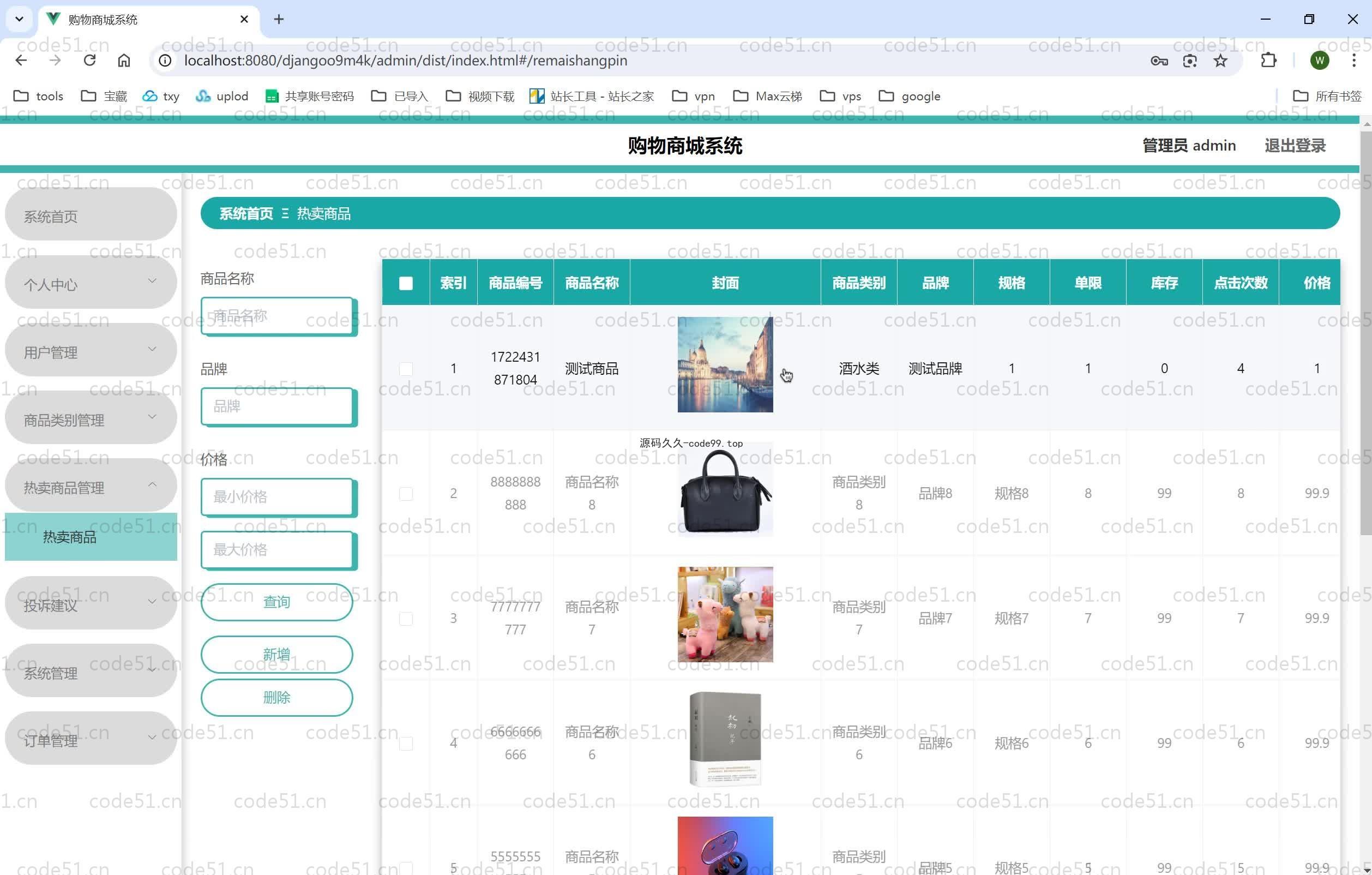Go back to the previous page
The image size is (1372, 875).
tap(21, 61)
